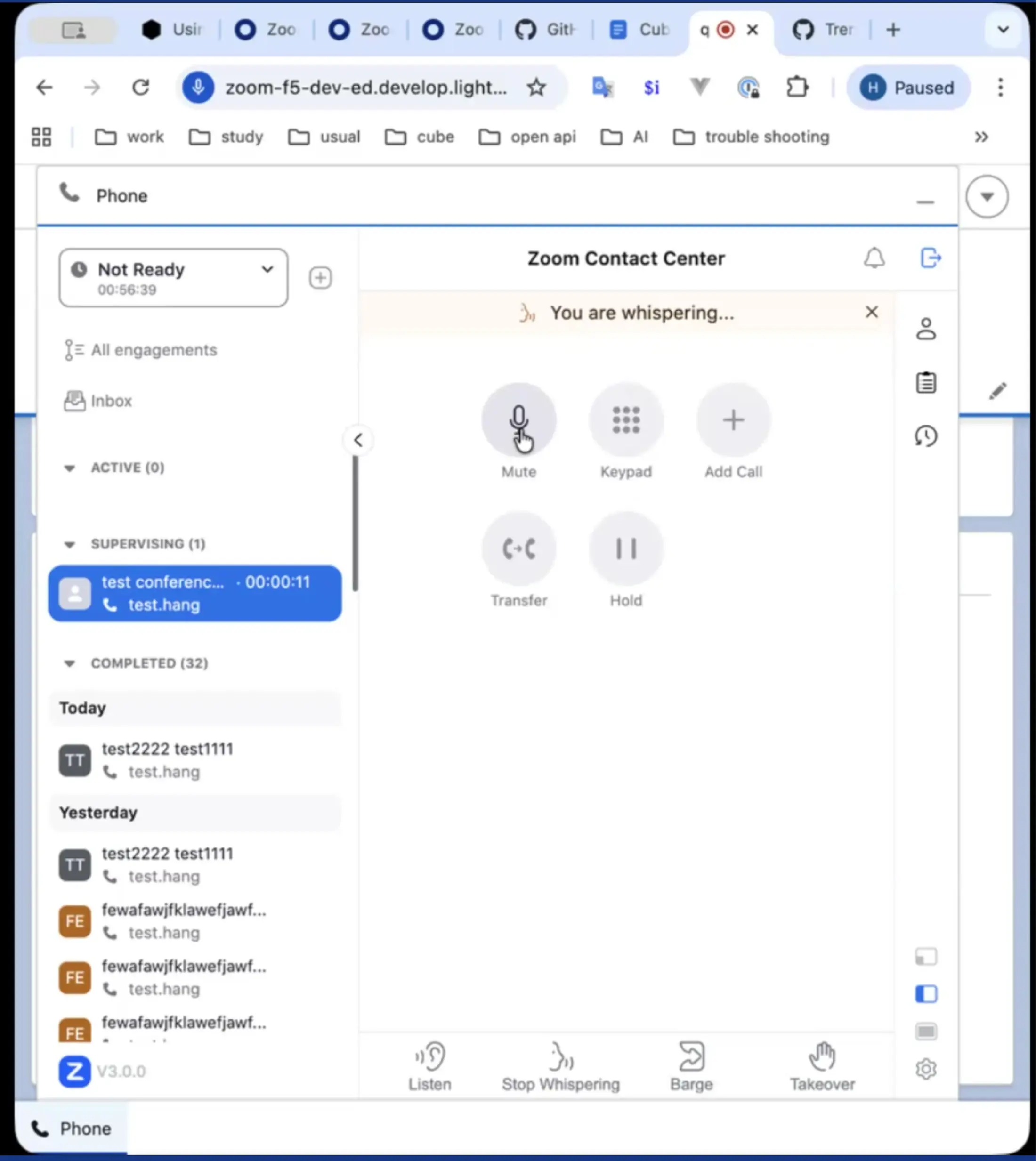Collapse the engagement list sidebar
Viewport: 1036px width, 1161px height.
(x=358, y=440)
